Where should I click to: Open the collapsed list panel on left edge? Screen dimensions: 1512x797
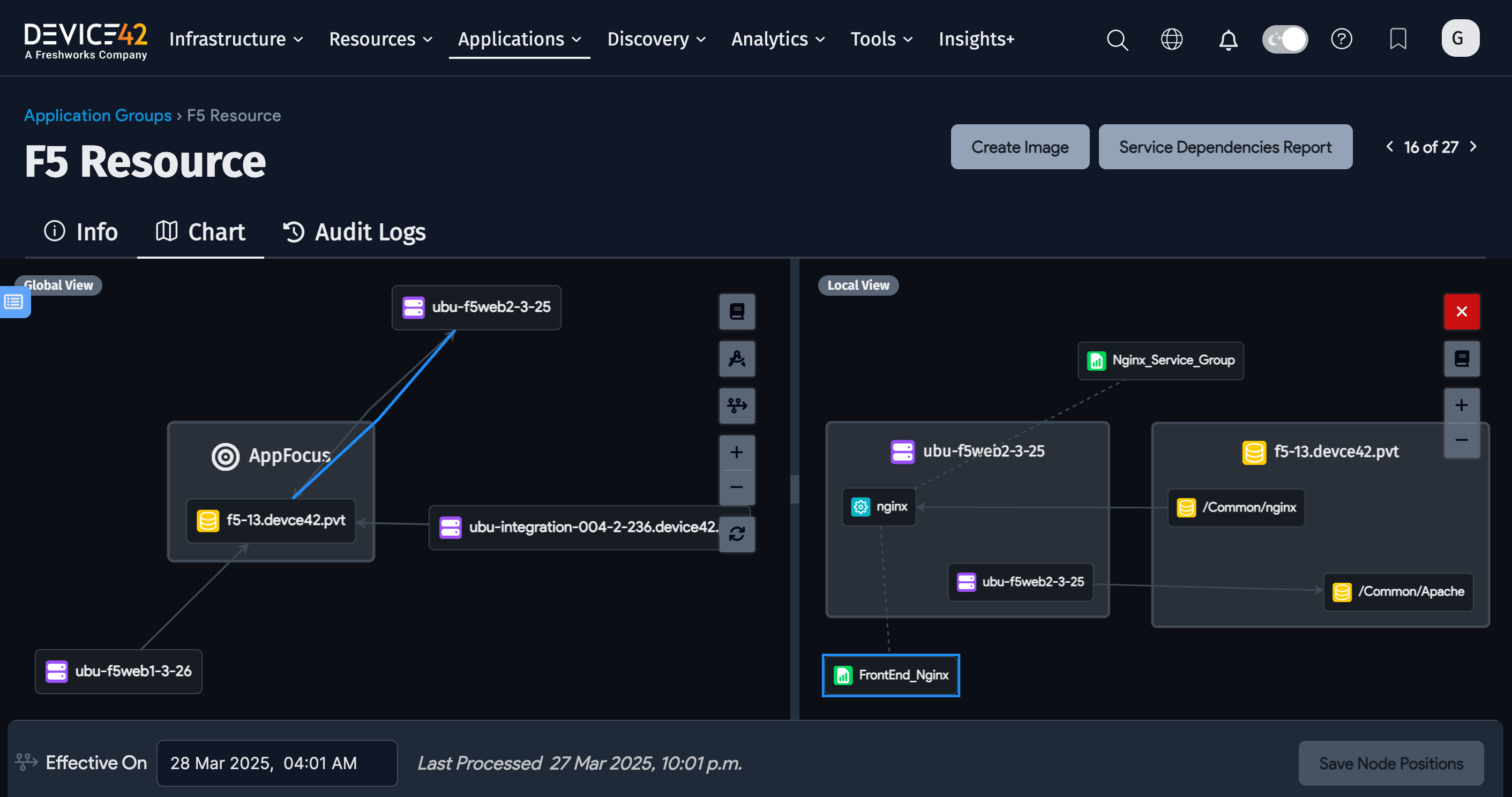tap(13, 302)
